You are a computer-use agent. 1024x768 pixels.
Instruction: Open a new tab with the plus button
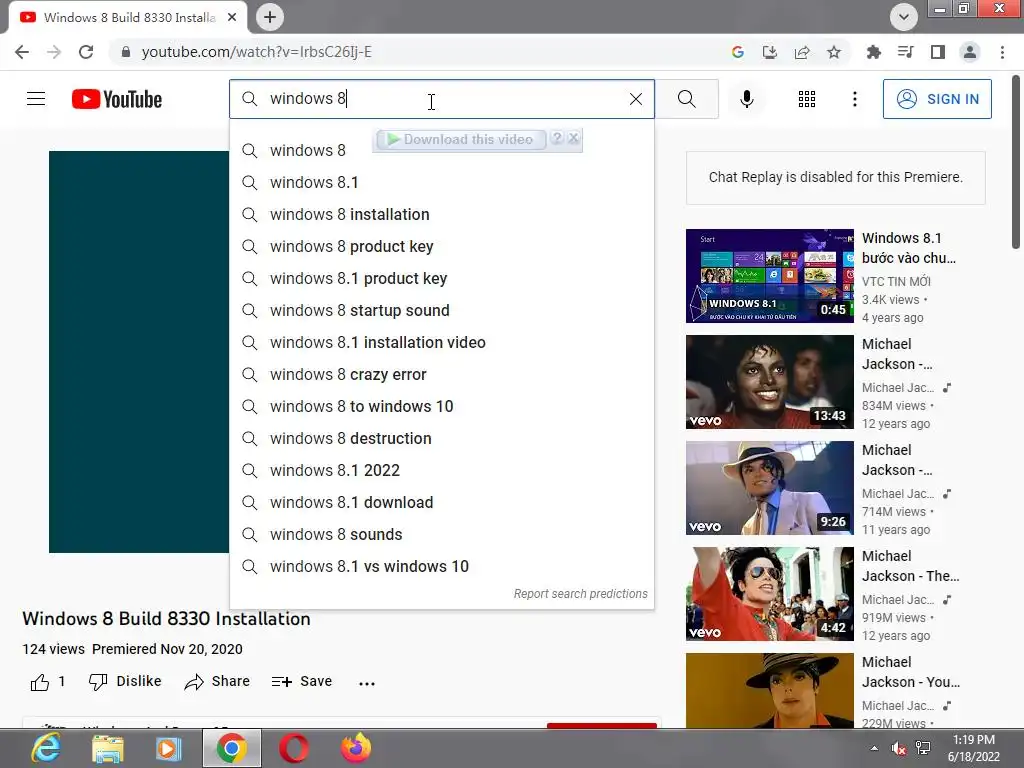point(270,17)
